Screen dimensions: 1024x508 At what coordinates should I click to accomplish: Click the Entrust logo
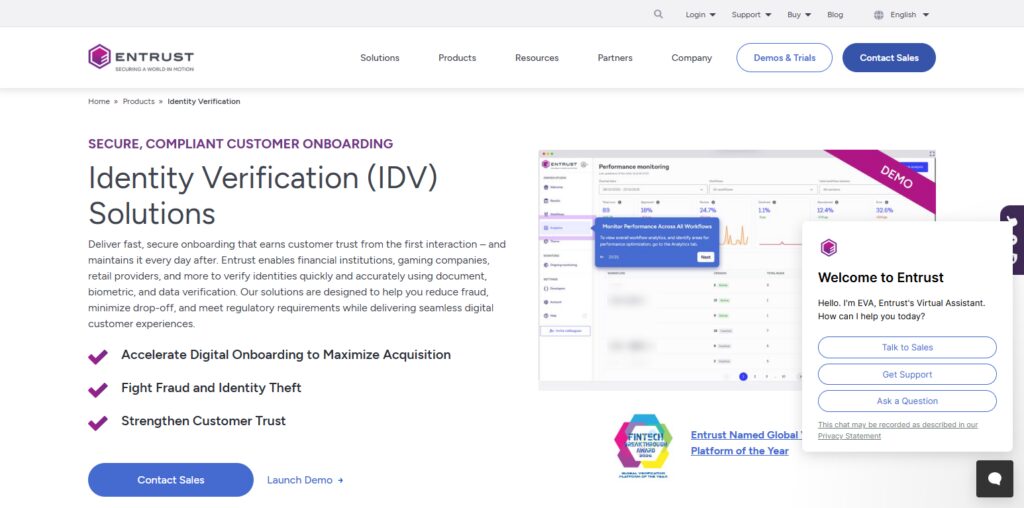[x=141, y=57]
